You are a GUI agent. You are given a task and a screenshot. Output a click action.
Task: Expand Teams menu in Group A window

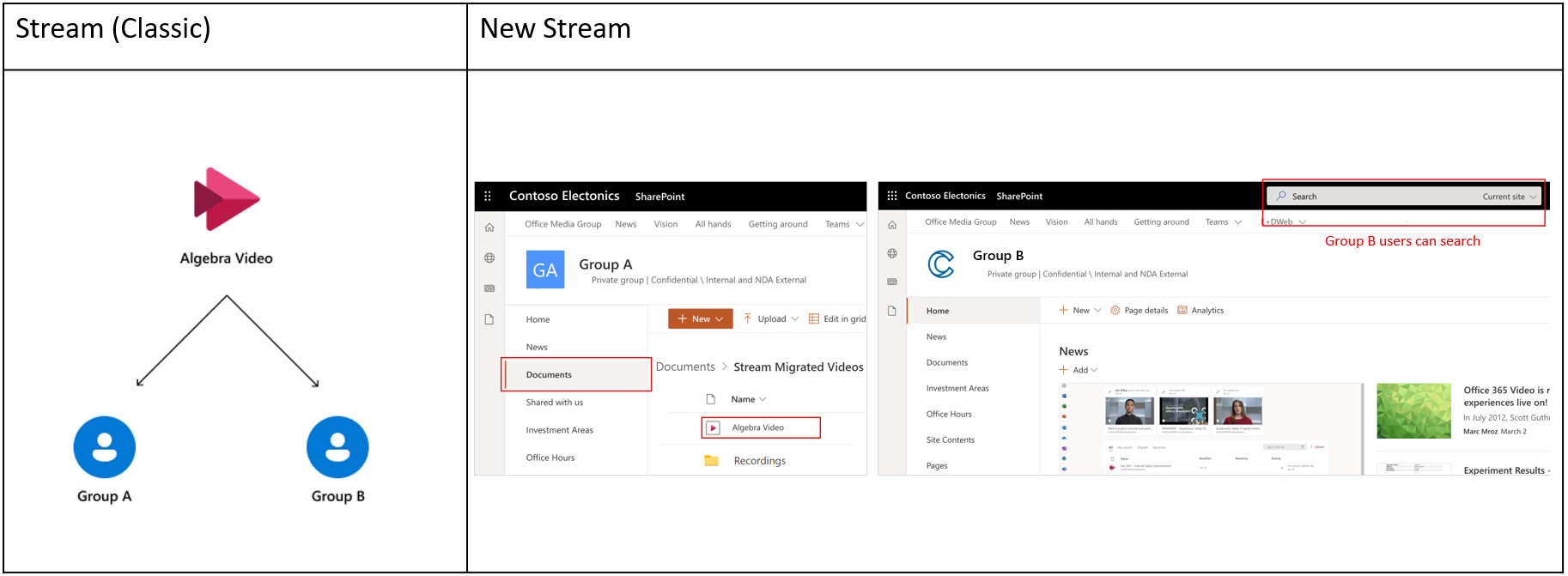point(860,224)
